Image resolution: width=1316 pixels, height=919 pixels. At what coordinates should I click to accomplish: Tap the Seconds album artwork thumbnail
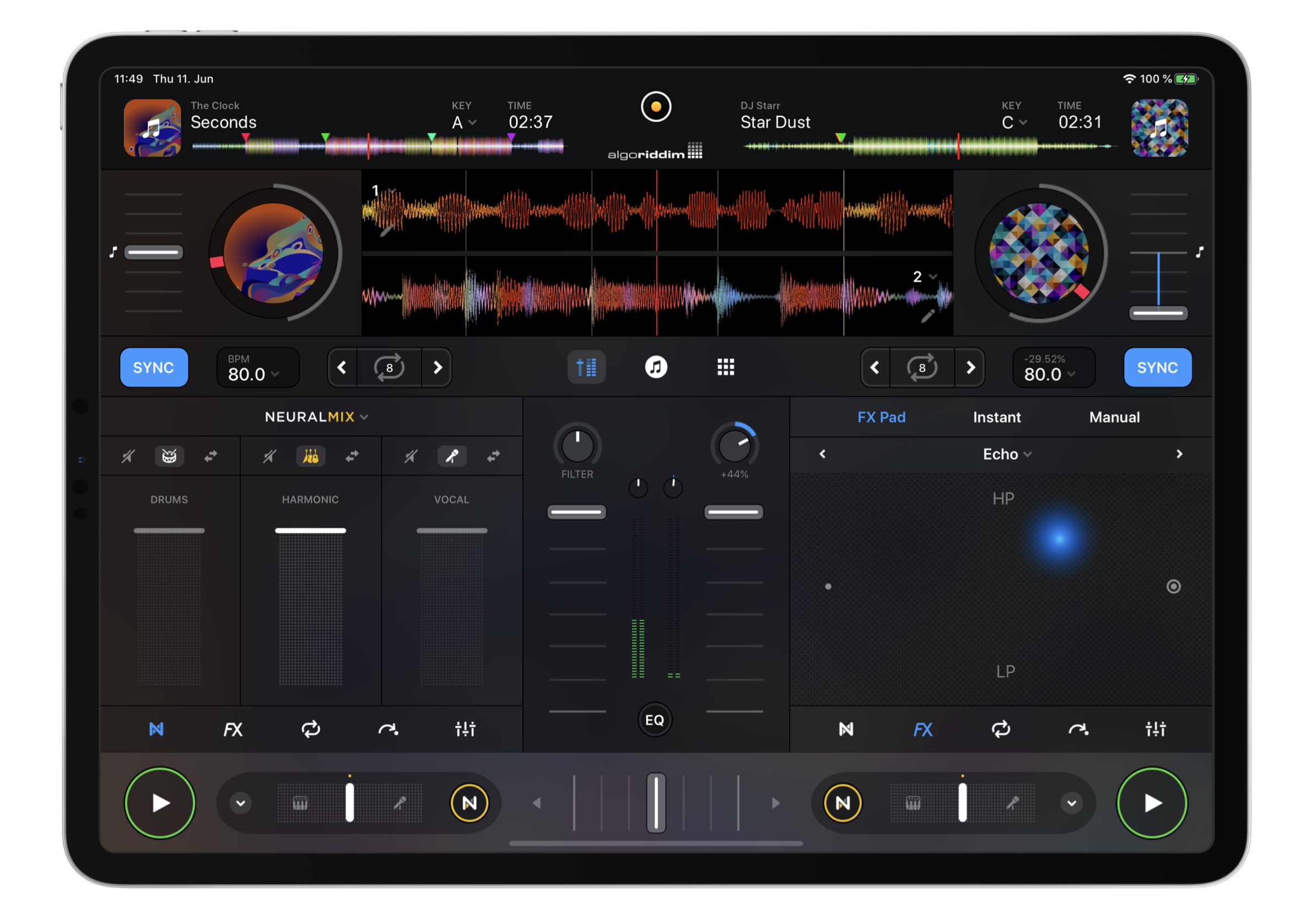click(x=153, y=128)
